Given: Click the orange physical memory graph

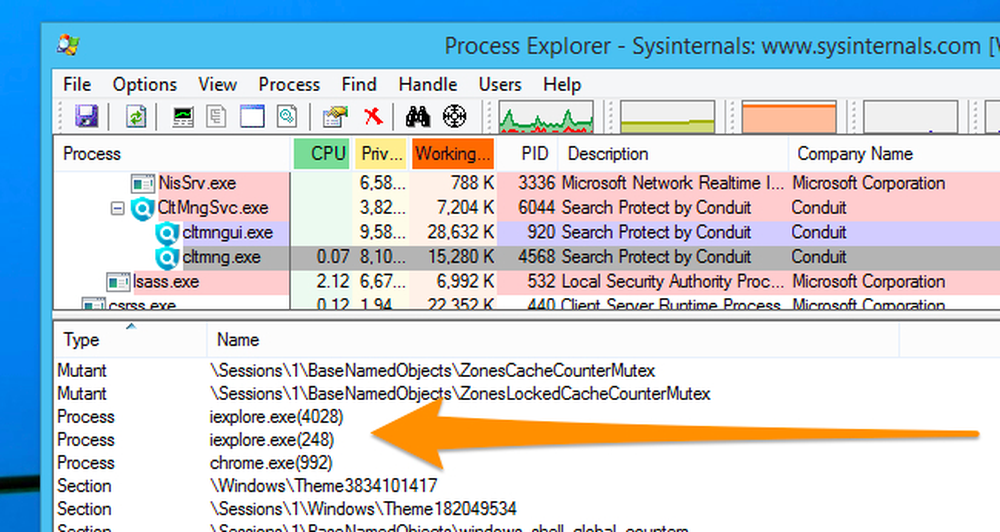Looking at the screenshot, I should [789, 117].
